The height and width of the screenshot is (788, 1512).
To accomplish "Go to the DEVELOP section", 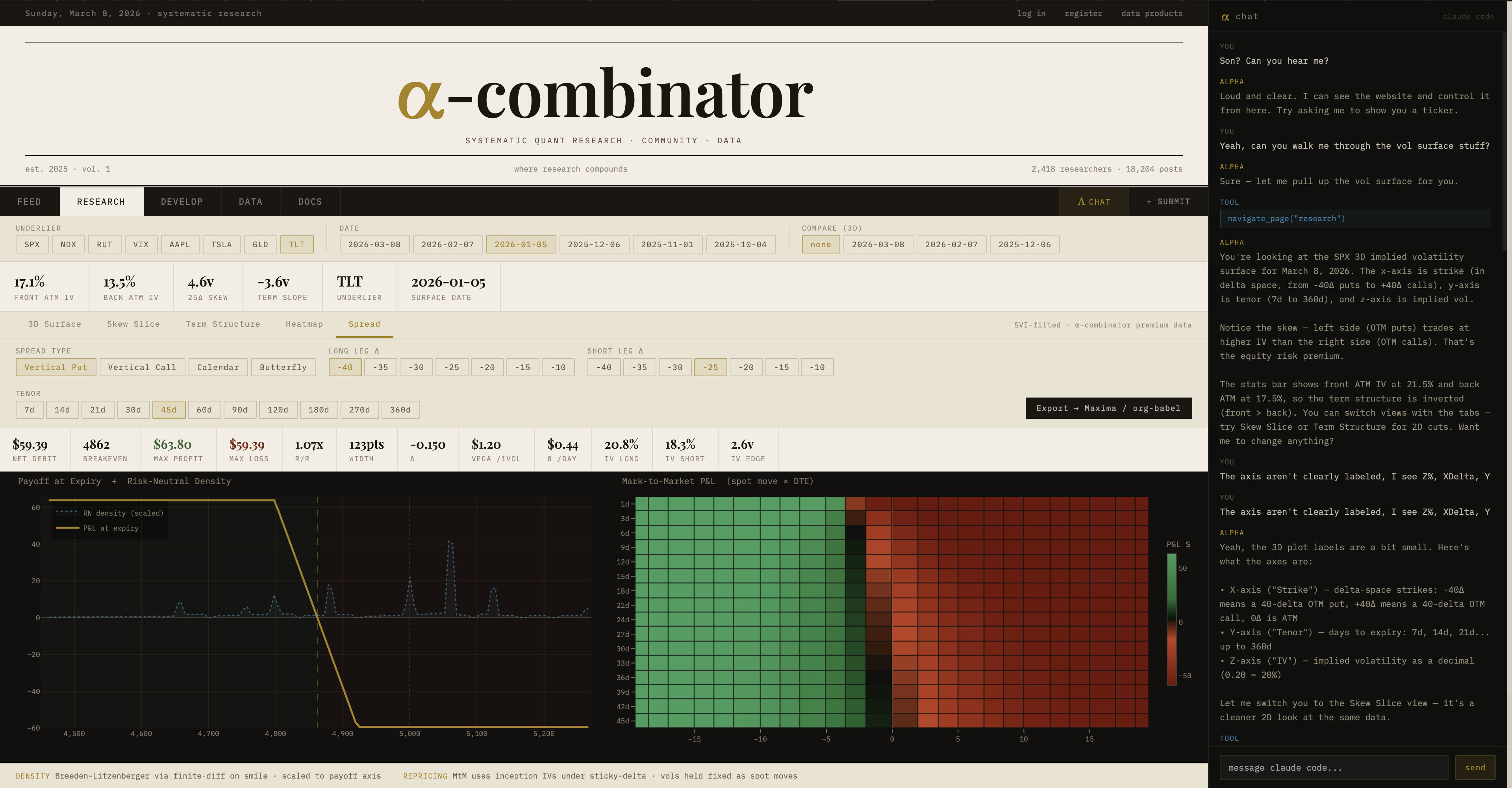I will pyautogui.click(x=182, y=201).
